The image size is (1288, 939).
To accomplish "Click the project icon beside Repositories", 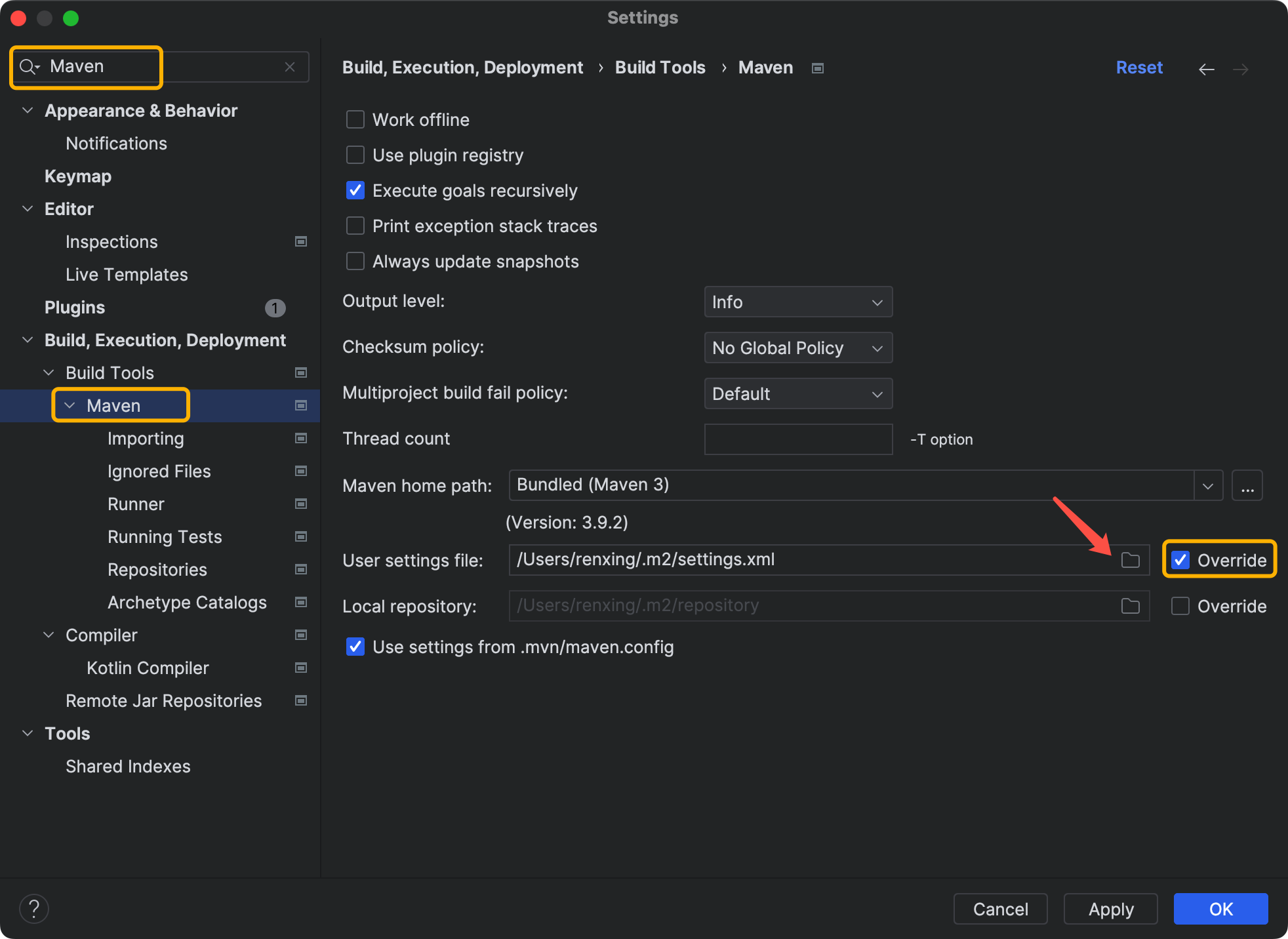I will tap(301, 570).
